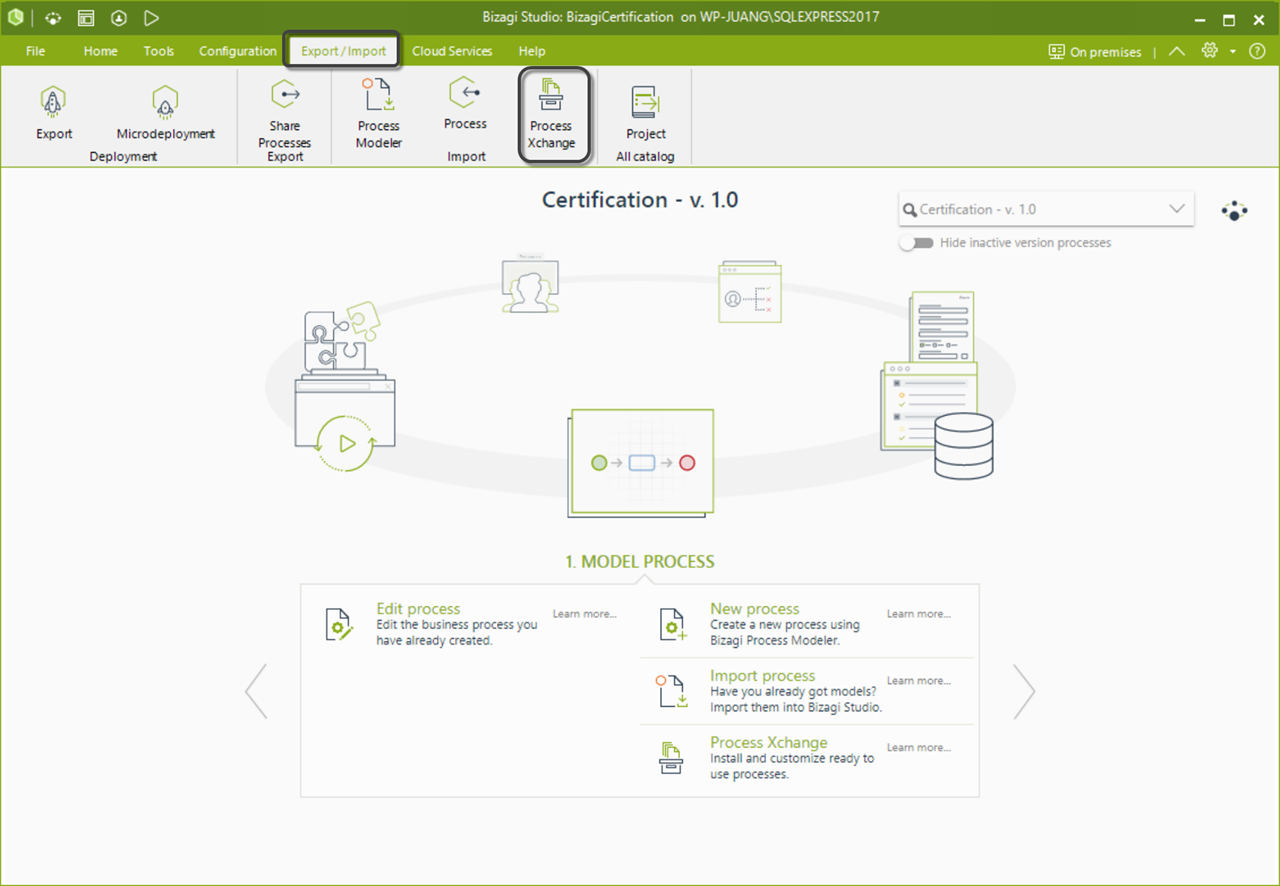The image size is (1280, 886).
Task: Click the All catalog group label
Action: coord(645,157)
